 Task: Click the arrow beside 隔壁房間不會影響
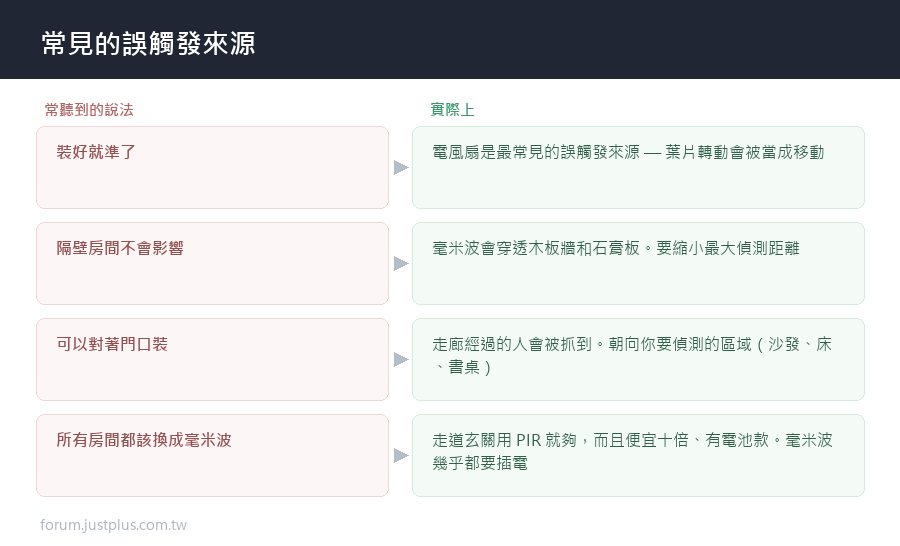[x=401, y=264]
